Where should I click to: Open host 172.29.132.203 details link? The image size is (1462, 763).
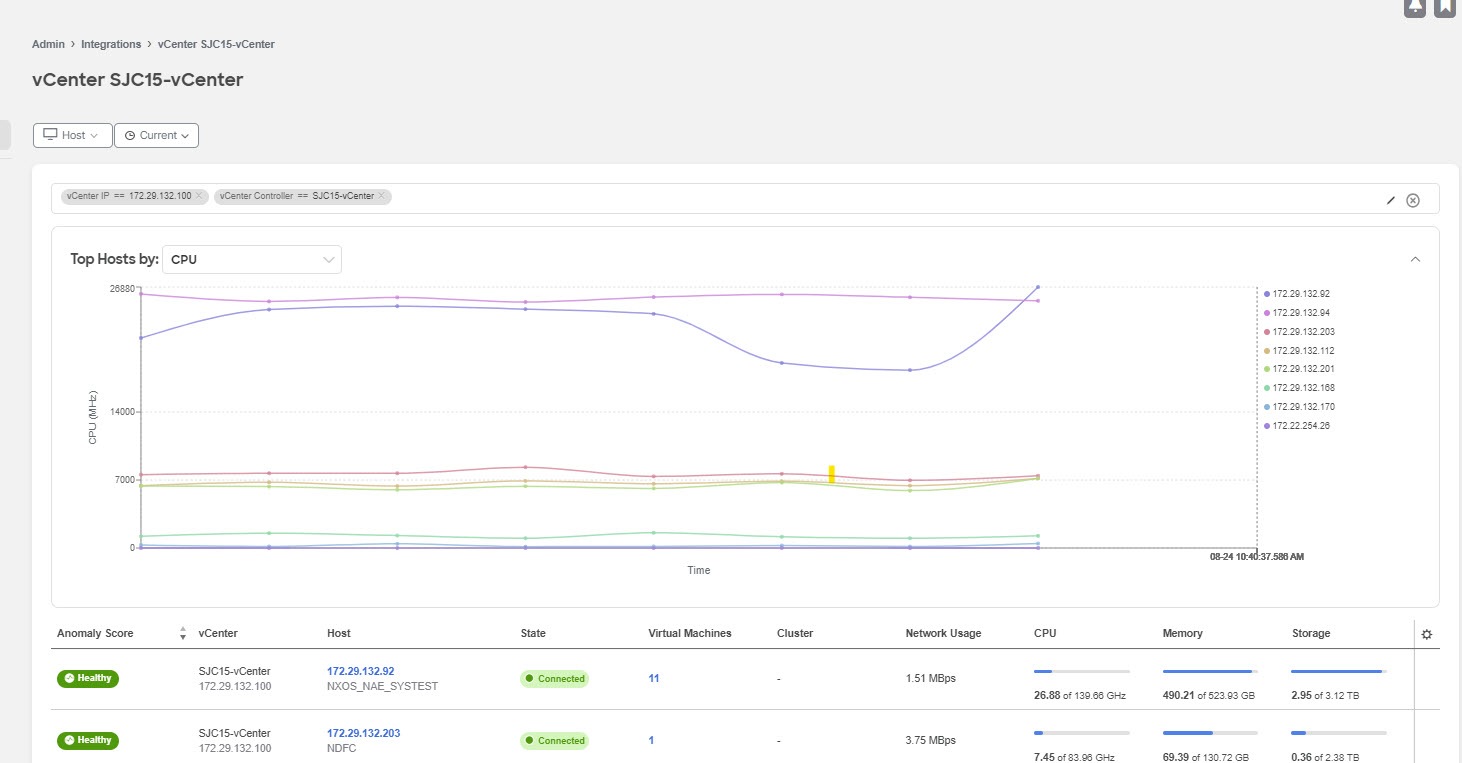pyautogui.click(x=363, y=732)
